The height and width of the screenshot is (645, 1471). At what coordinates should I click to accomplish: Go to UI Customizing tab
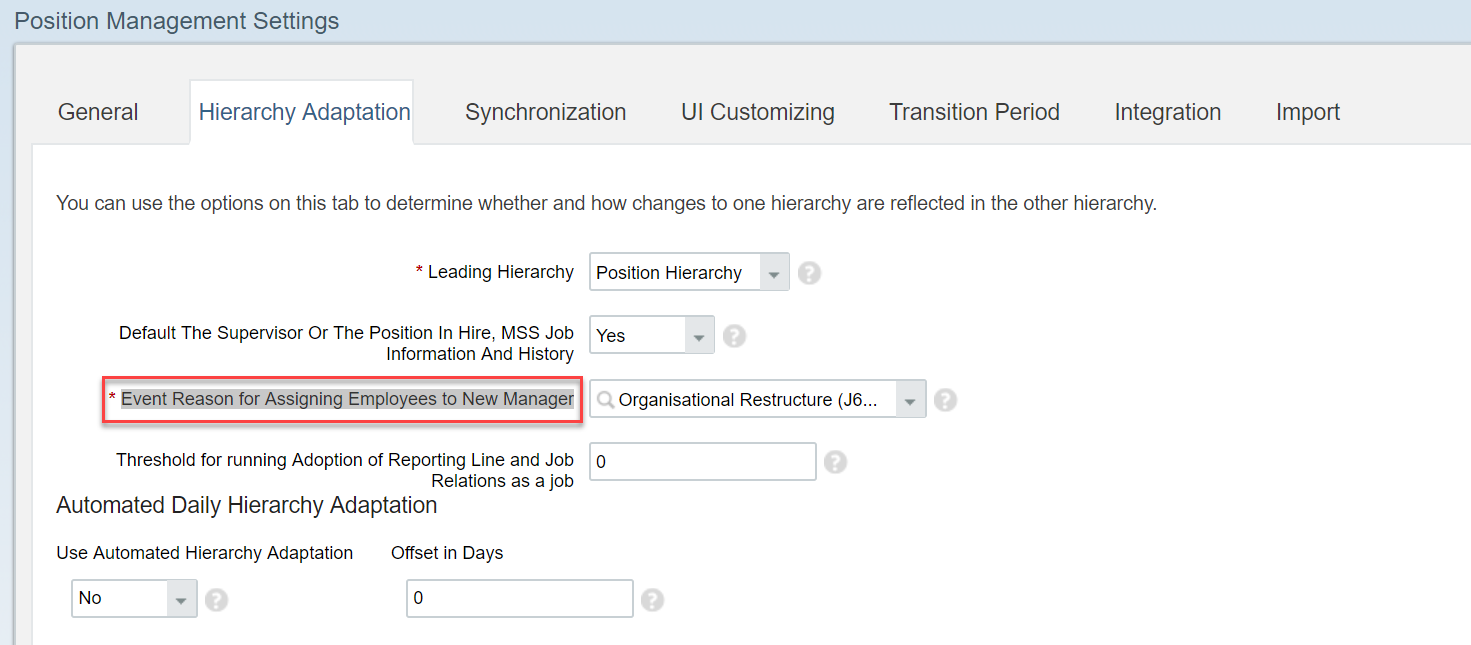758,112
